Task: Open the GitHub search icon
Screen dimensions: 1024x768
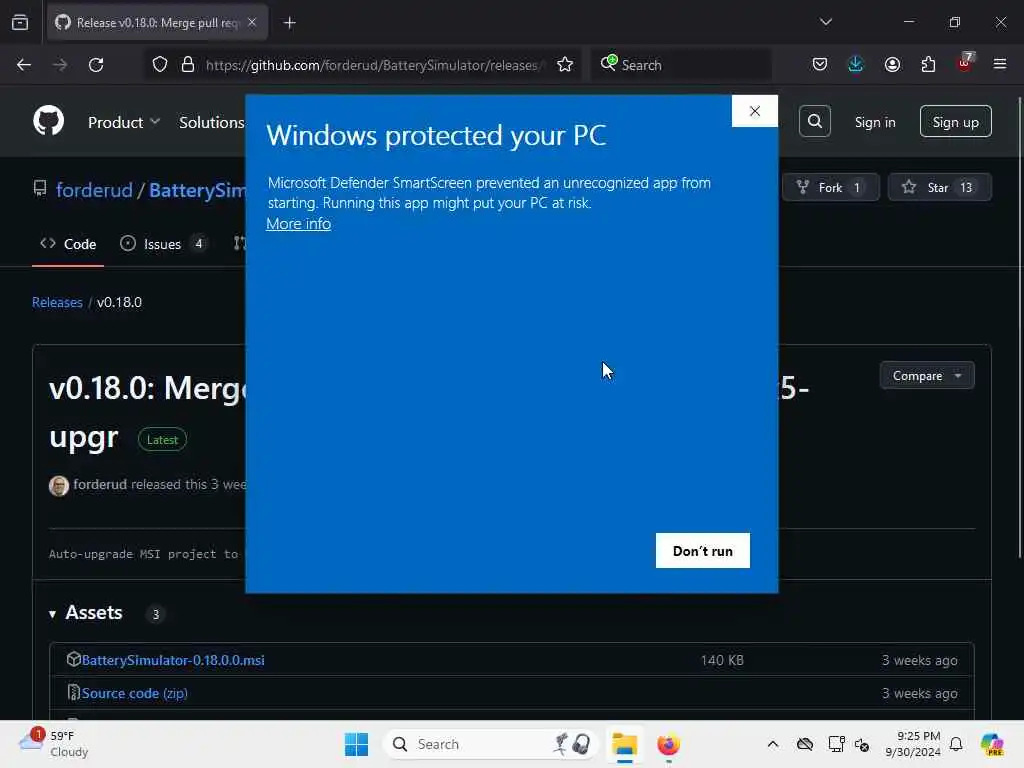Action: (815, 121)
